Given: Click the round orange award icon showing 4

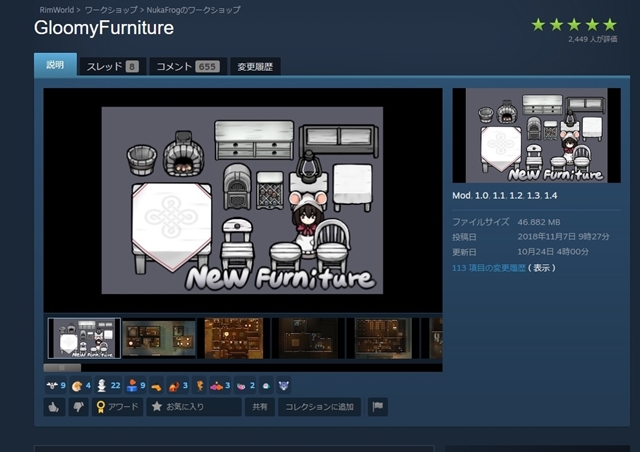Looking at the screenshot, I should 81,385.
